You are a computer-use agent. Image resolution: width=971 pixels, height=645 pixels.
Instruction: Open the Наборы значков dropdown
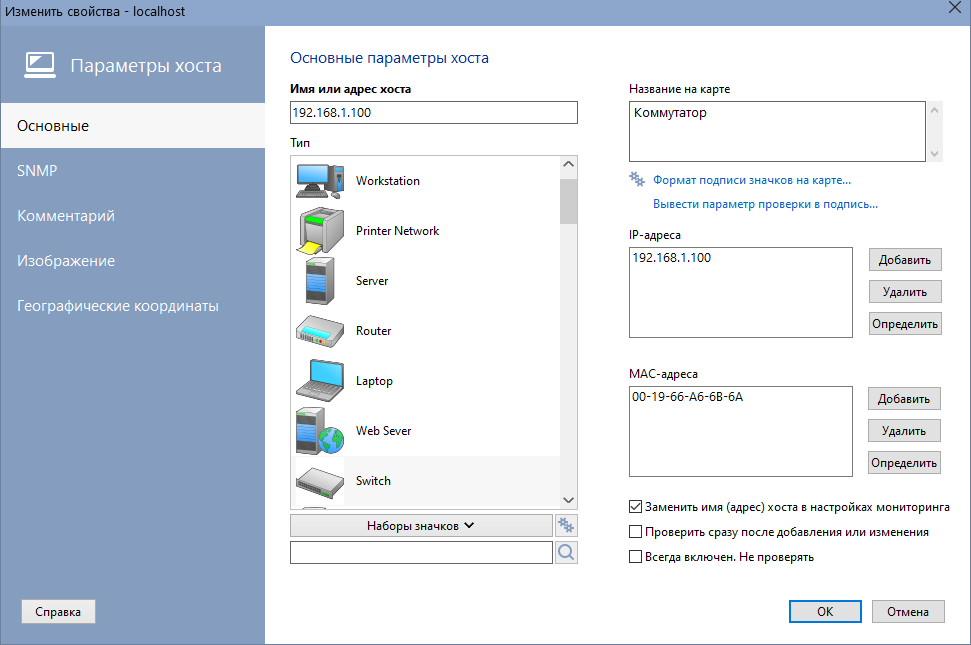point(421,526)
